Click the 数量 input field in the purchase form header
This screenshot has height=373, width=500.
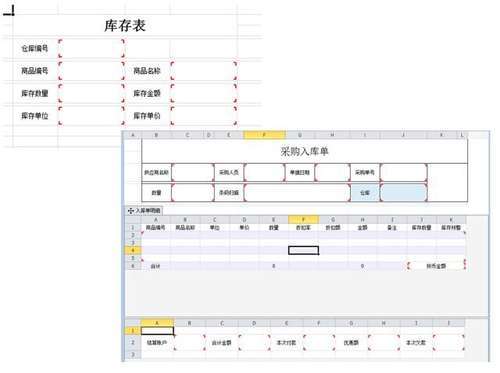[x=193, y=193]
